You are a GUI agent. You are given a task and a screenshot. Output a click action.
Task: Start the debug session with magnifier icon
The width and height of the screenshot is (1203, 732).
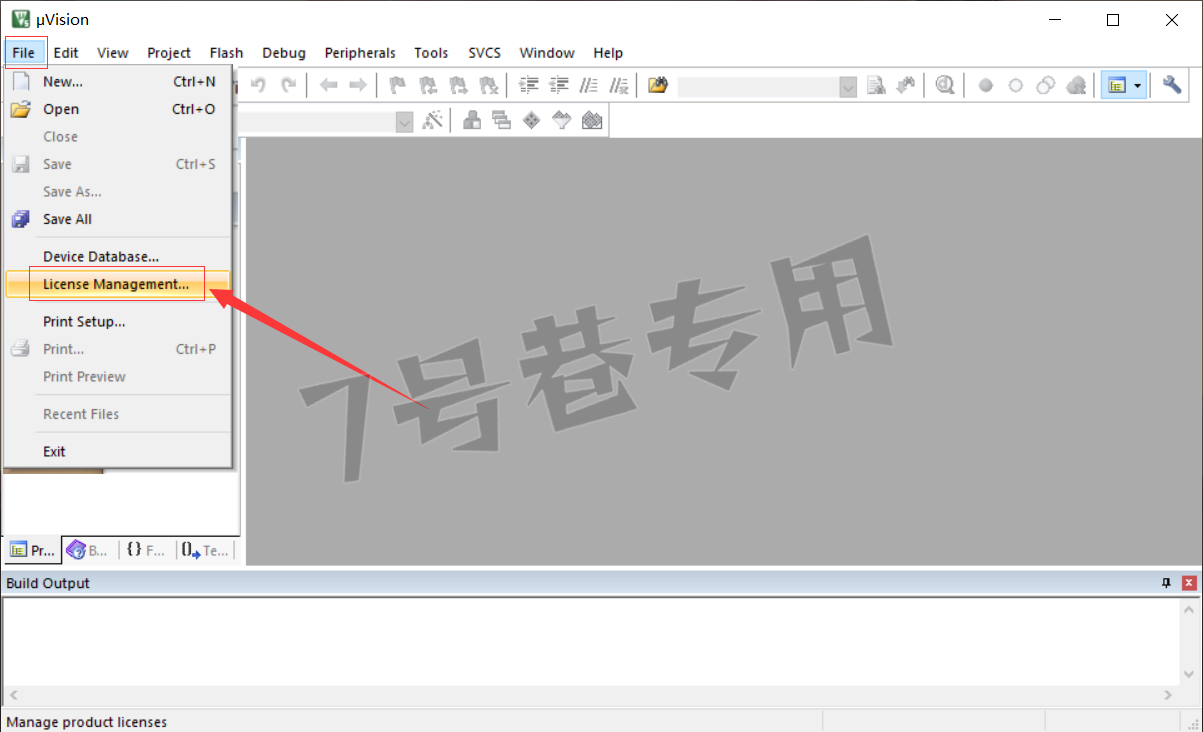click(x=945, y=85)
